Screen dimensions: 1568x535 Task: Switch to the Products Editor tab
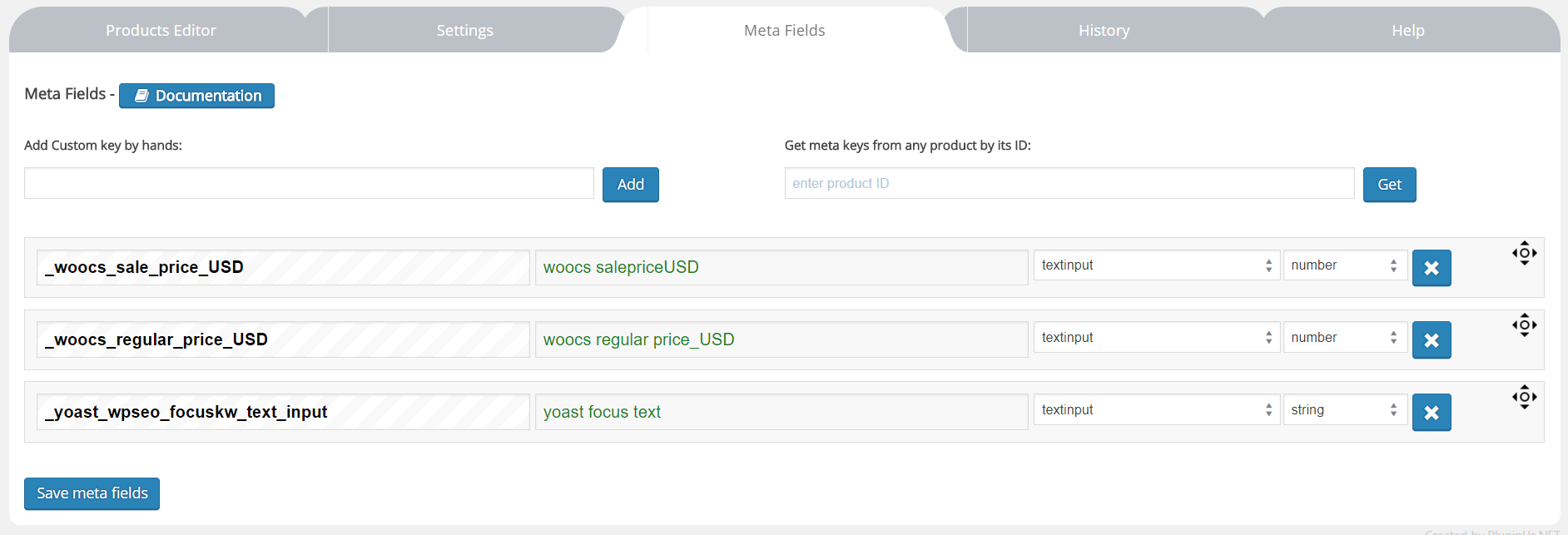[x=161, y=31]
